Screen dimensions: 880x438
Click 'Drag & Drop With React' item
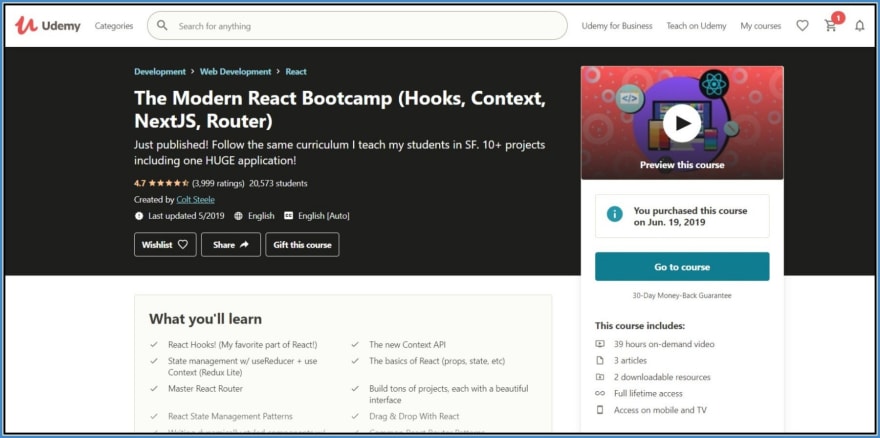pos(414,416)
